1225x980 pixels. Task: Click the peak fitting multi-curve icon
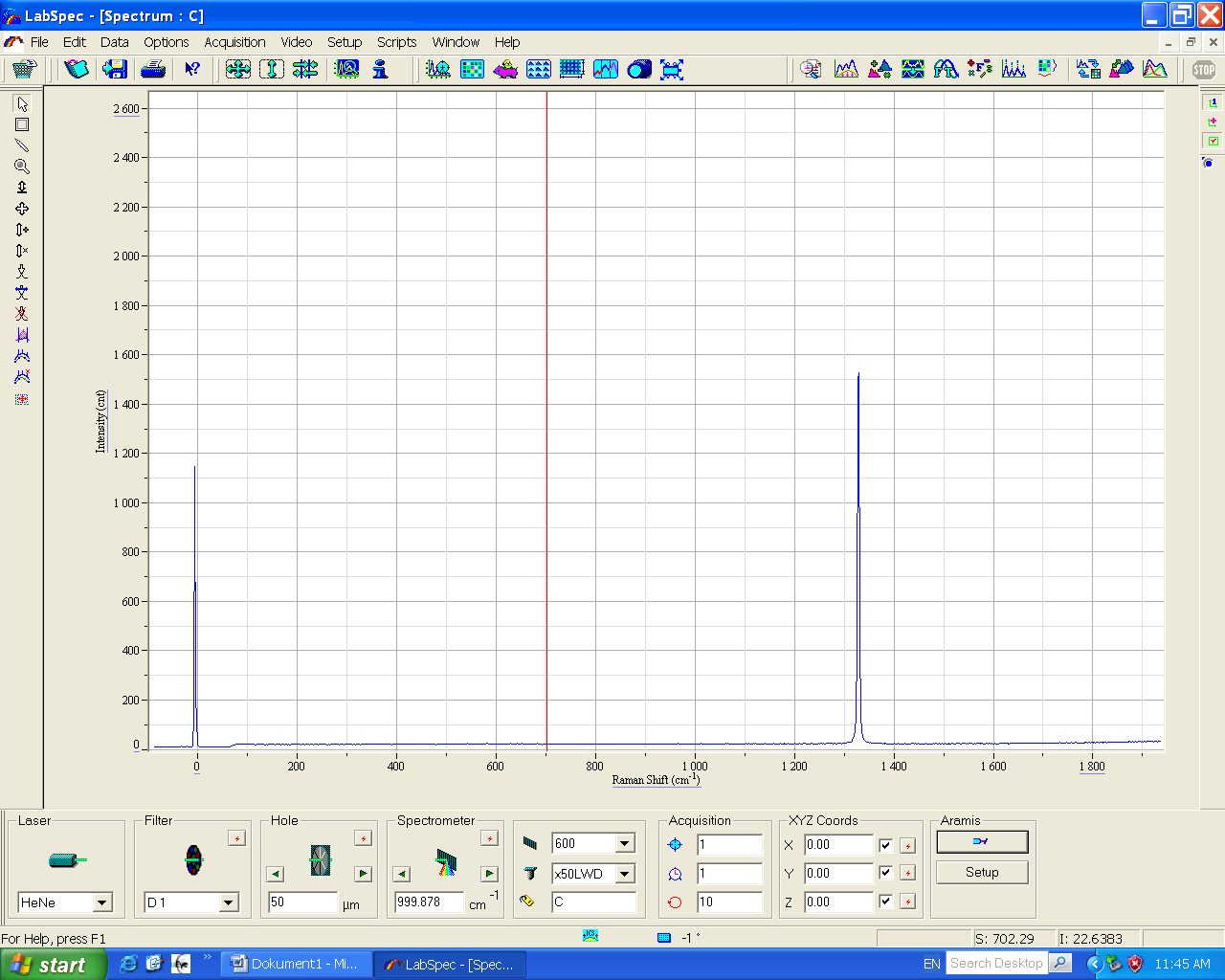(x=1155, y=69)
